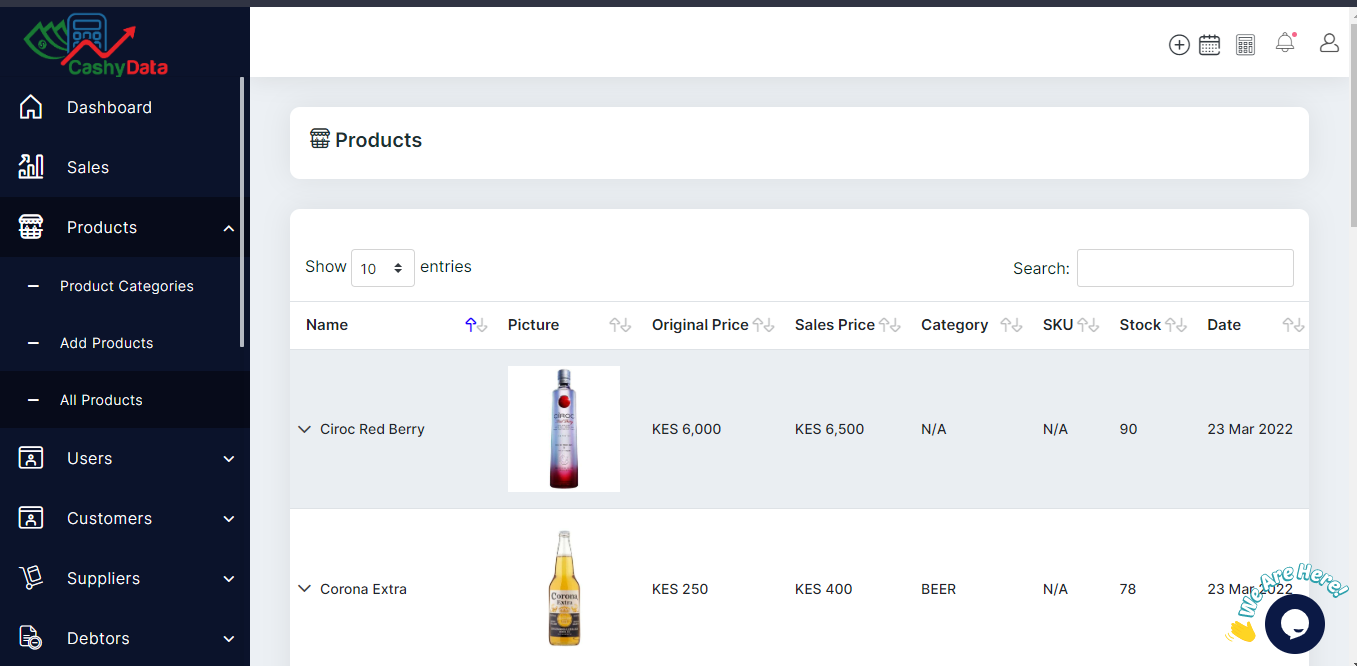Click the KES 6,000 price cell
Image resolution: width=1357 pixels, height=666 pixels.
pyautogui.click(x=686, y=429)
